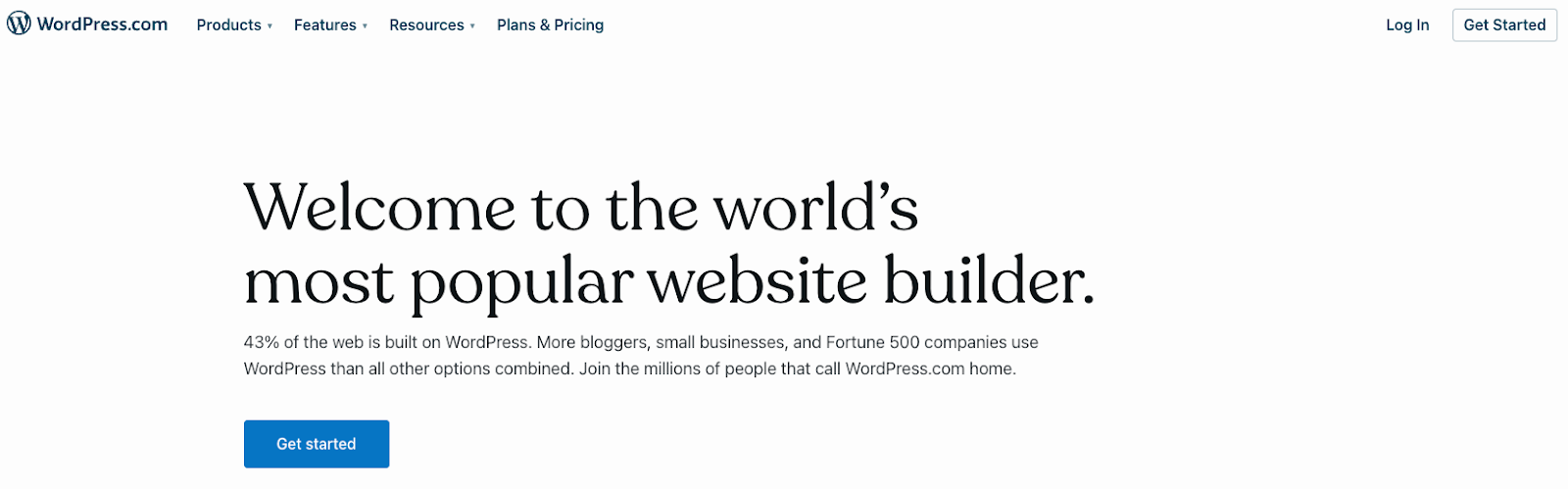
Task: Open the Products menu
Action: point(228,24)
